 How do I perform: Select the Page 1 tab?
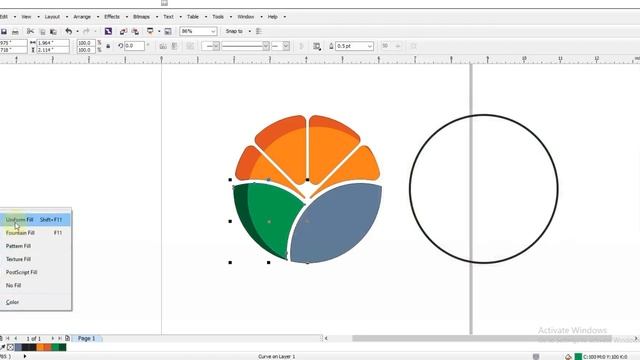(x=87, y=338)
